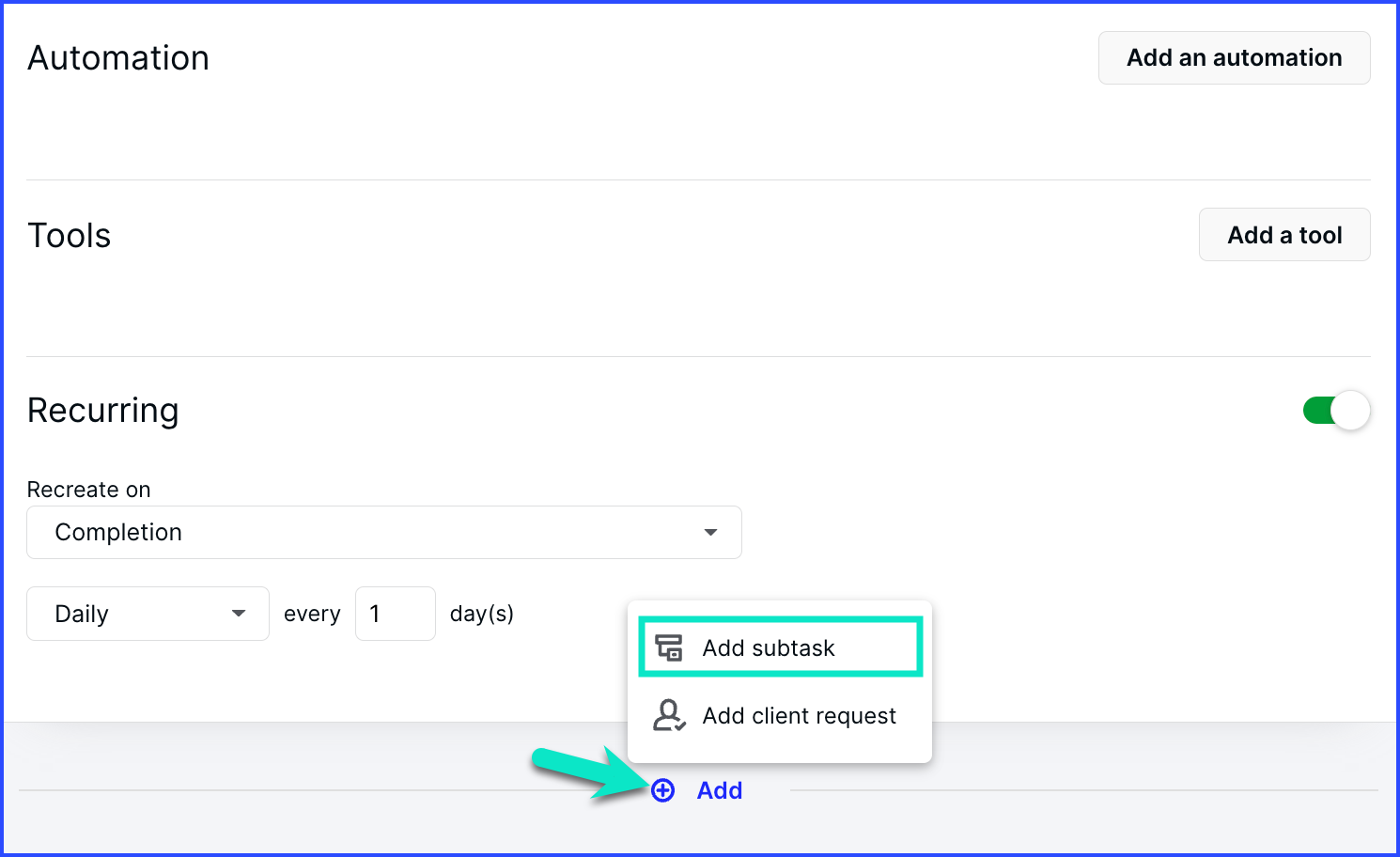The image size is (1400, 857).
Task: Open the Daily frequency dropdown
Action: tap(148, 614)
